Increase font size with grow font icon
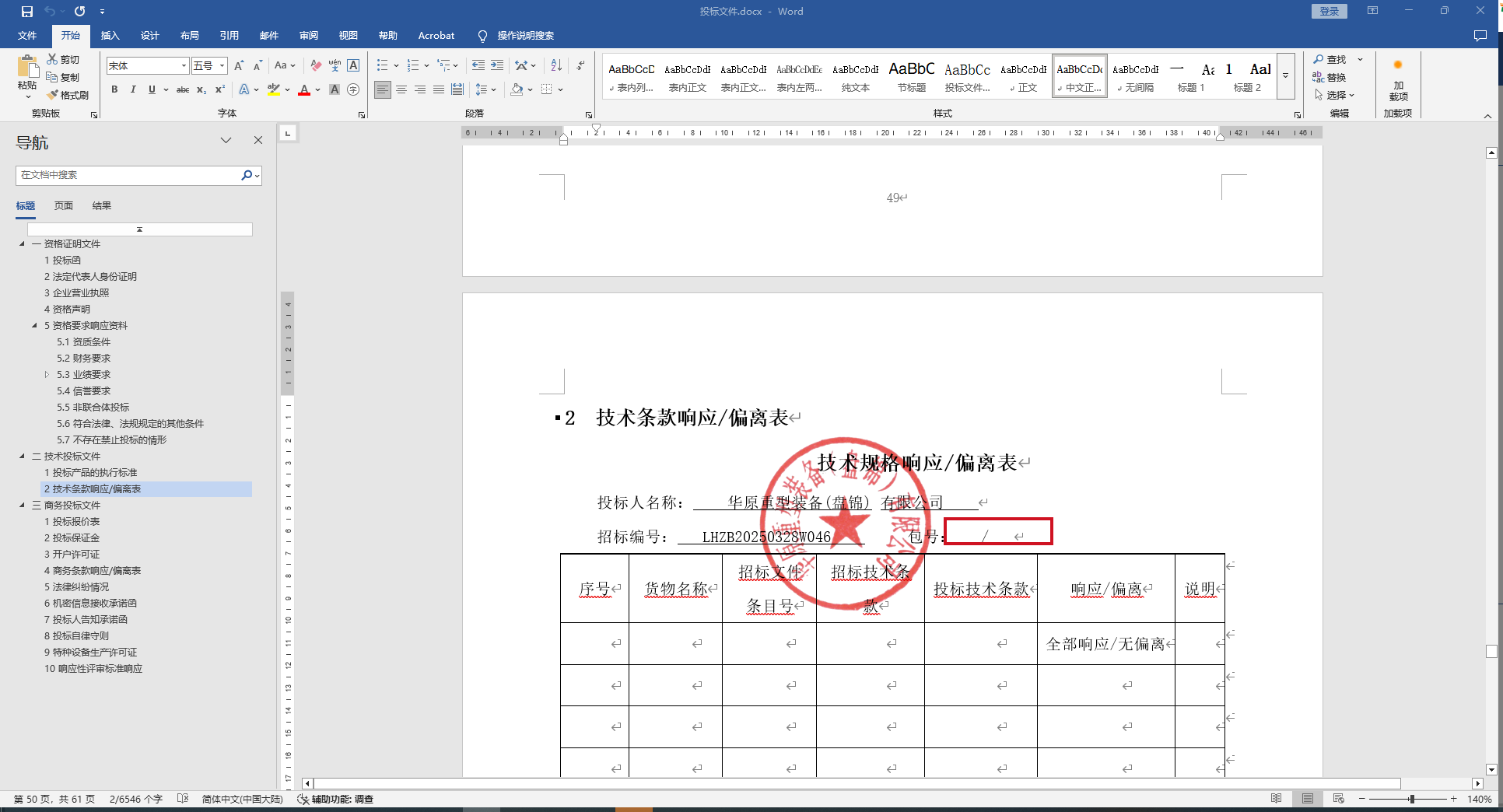The height and width of the screenshot is (812, 1503). coord(239,65)
